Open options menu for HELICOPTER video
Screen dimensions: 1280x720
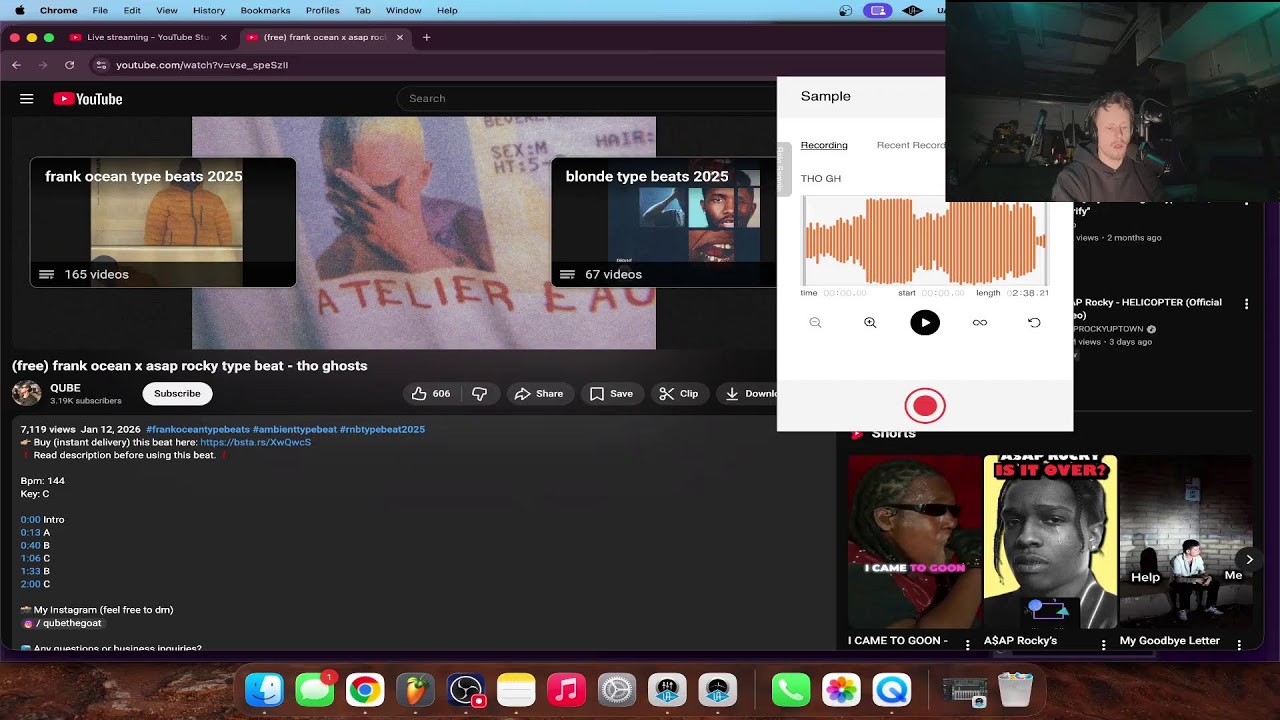tap(1246, 304)
